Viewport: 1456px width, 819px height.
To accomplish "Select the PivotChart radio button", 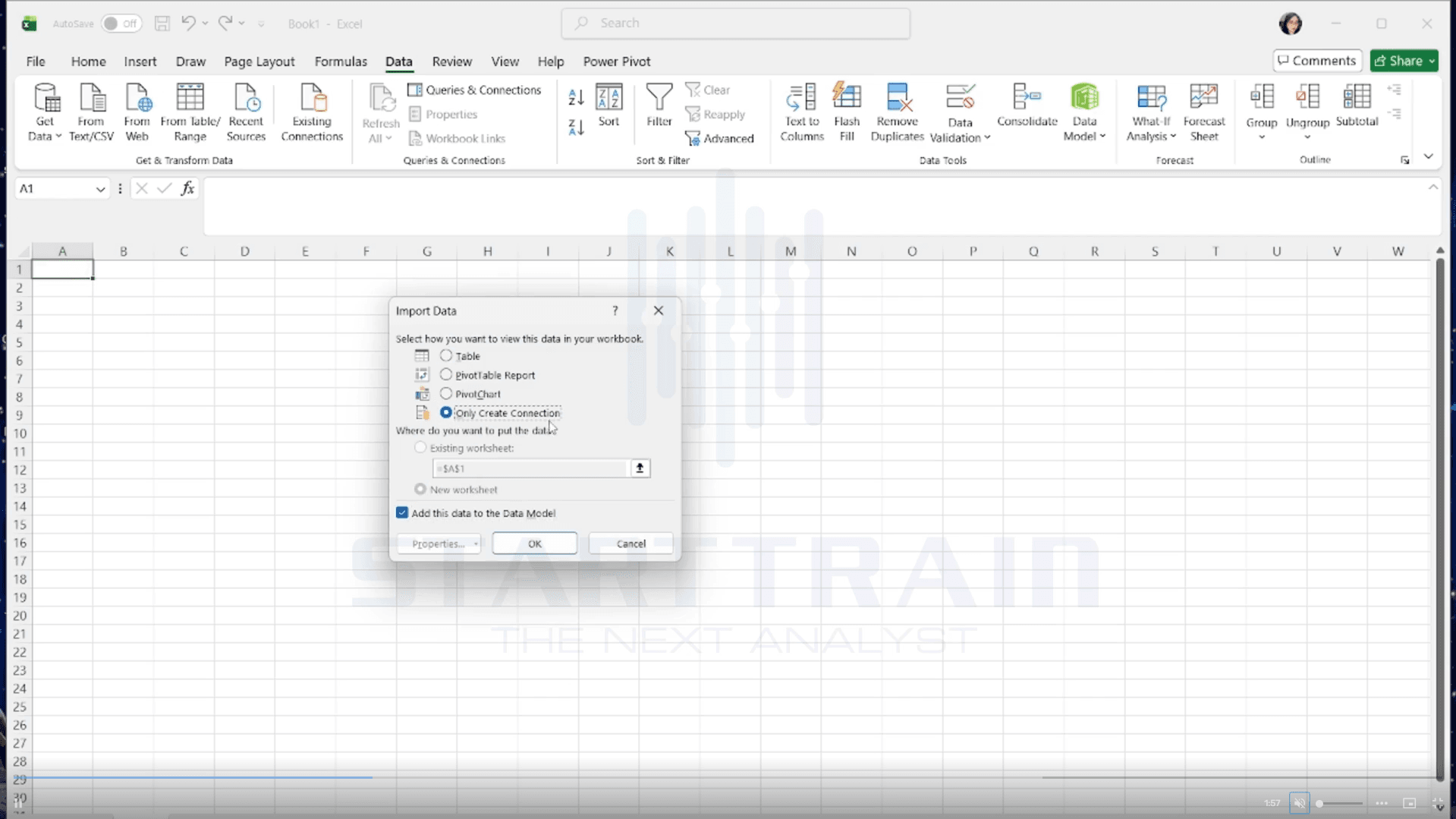I will pos(446,393).
